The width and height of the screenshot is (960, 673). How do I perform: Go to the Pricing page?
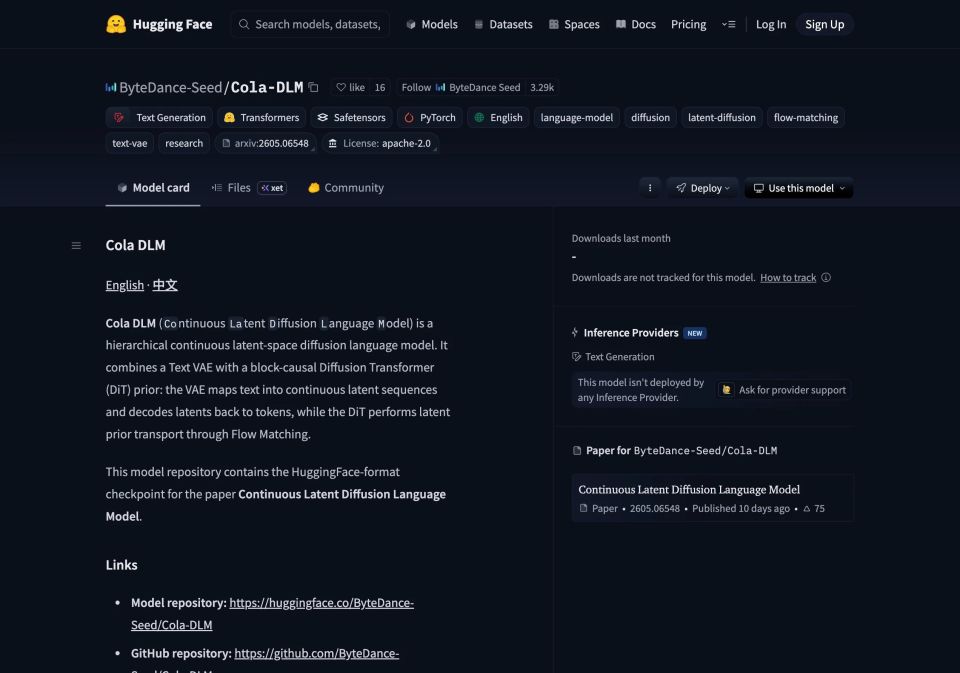[x=688, y=24]
